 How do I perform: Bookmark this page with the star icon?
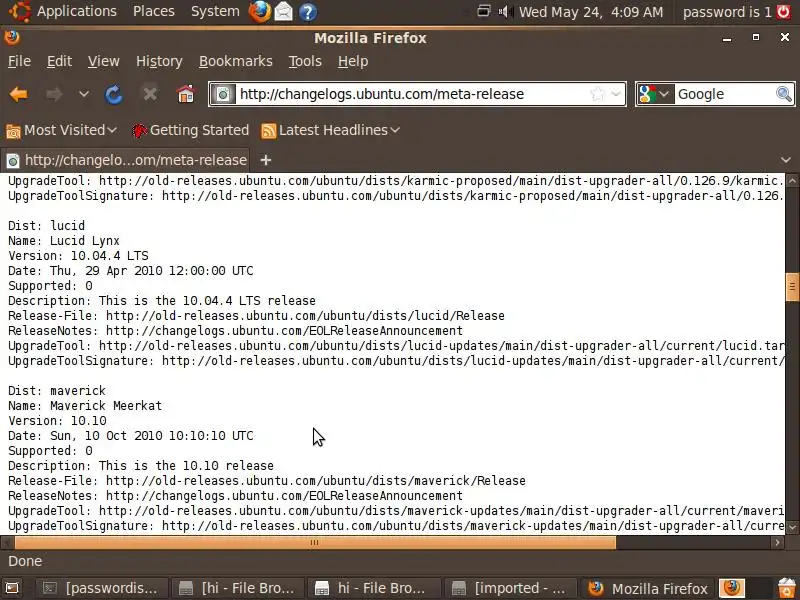click(x=597, y=94)
